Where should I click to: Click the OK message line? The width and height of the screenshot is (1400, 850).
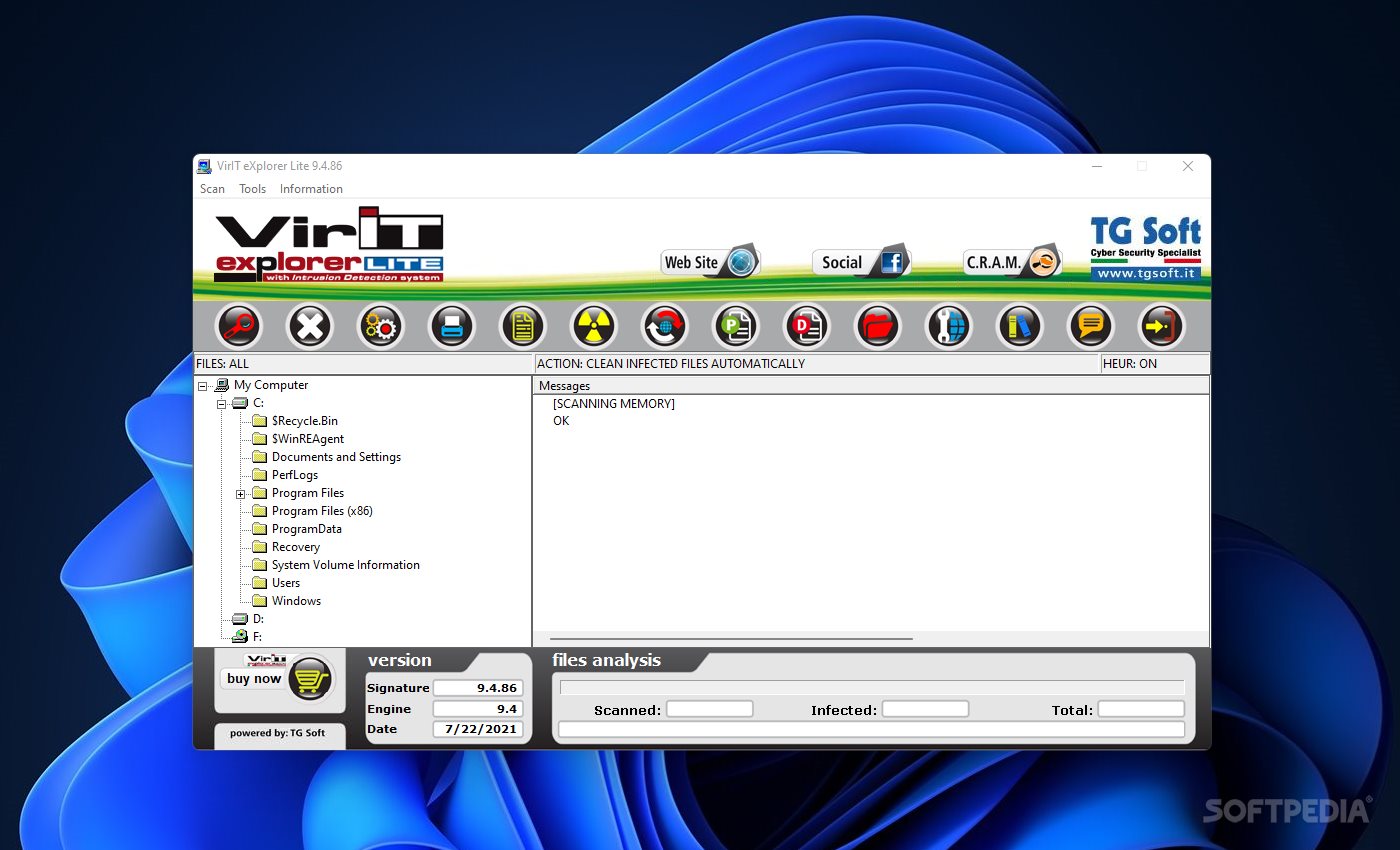tap(561, 421)
